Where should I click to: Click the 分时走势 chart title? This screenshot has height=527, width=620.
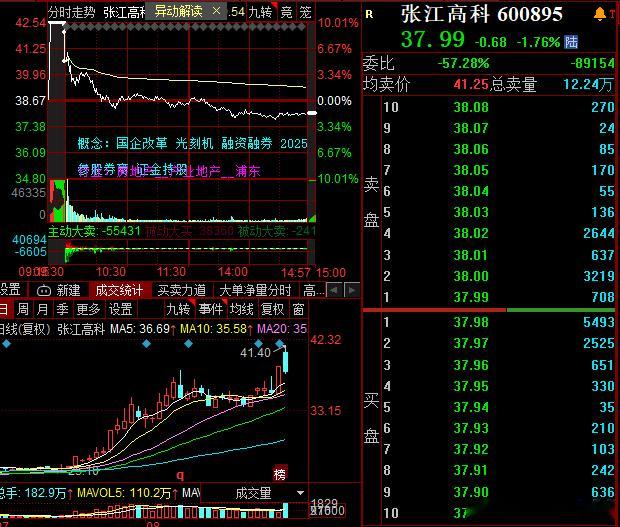(x=72, y=12)
